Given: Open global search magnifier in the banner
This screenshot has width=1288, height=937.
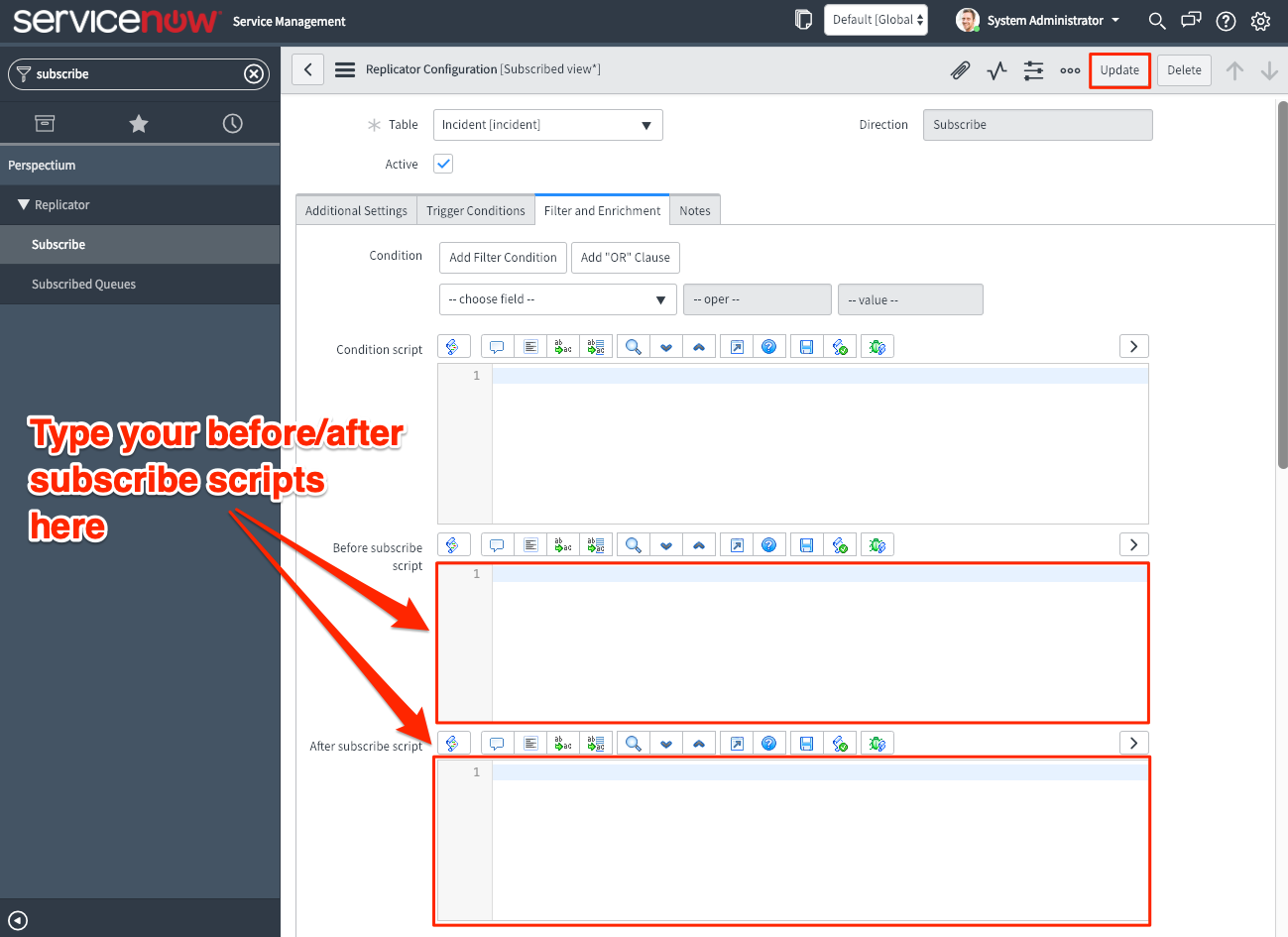Looking at the screenshot, I should click(x=1156, y=20).
